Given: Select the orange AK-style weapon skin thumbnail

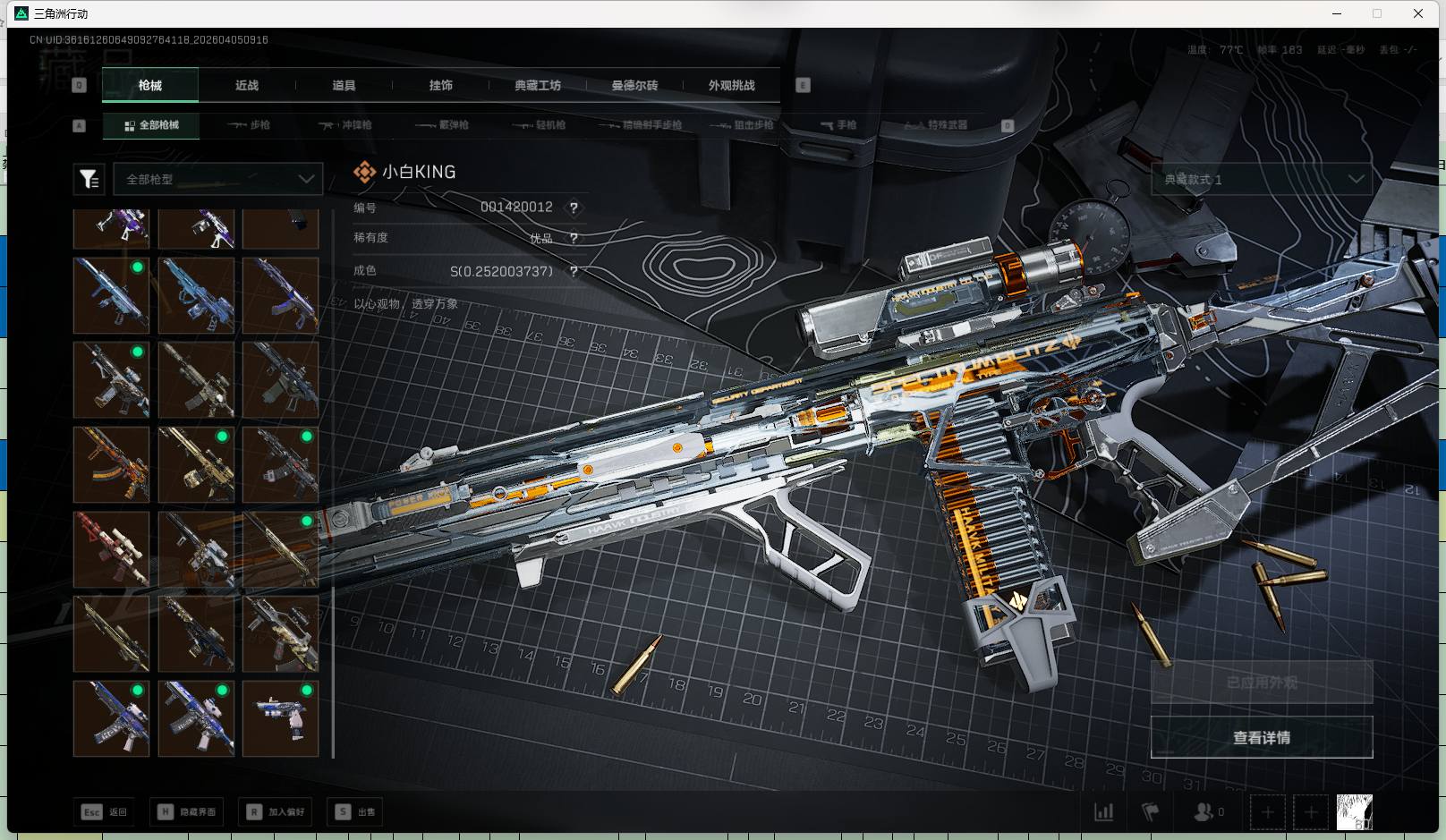Looking at the screenshot, I should coord(112,465).
